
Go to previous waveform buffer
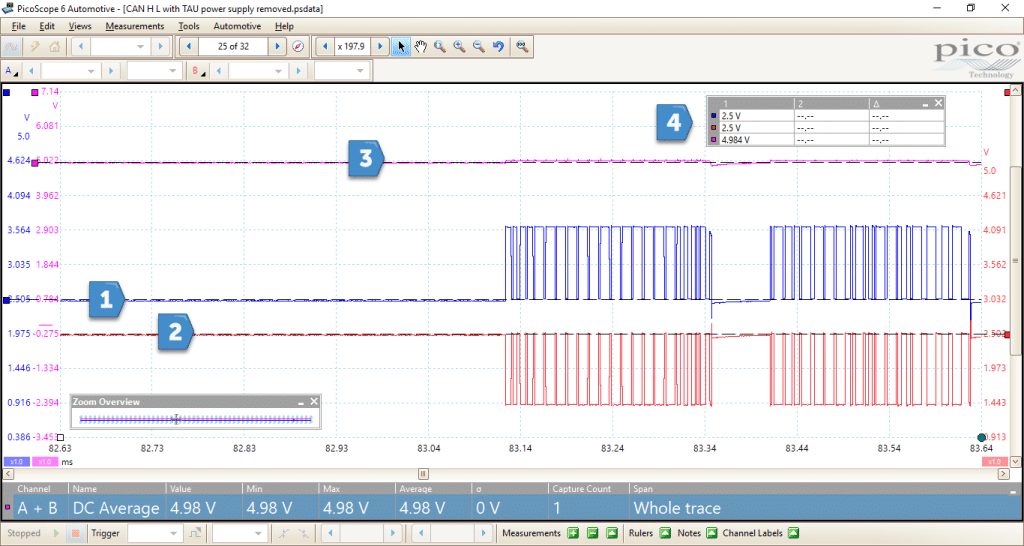189,46
